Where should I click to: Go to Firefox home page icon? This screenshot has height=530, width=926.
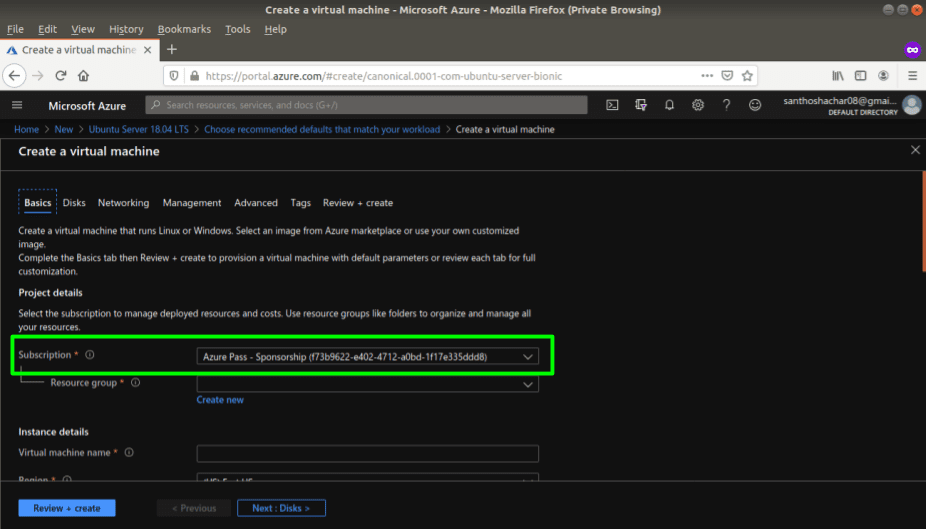tap(83, 76)
